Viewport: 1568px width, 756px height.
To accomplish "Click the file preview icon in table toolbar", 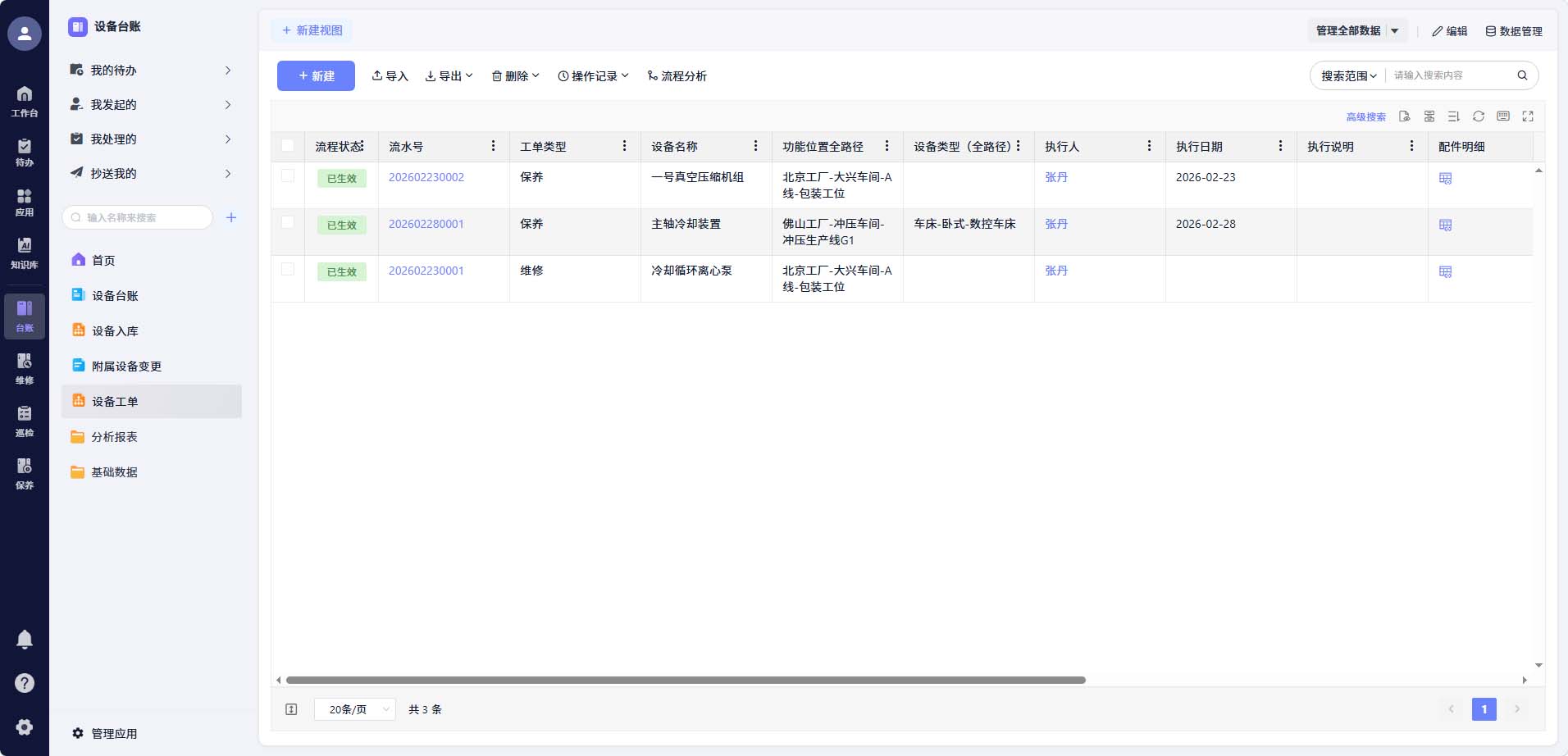I will [1405, 116].
